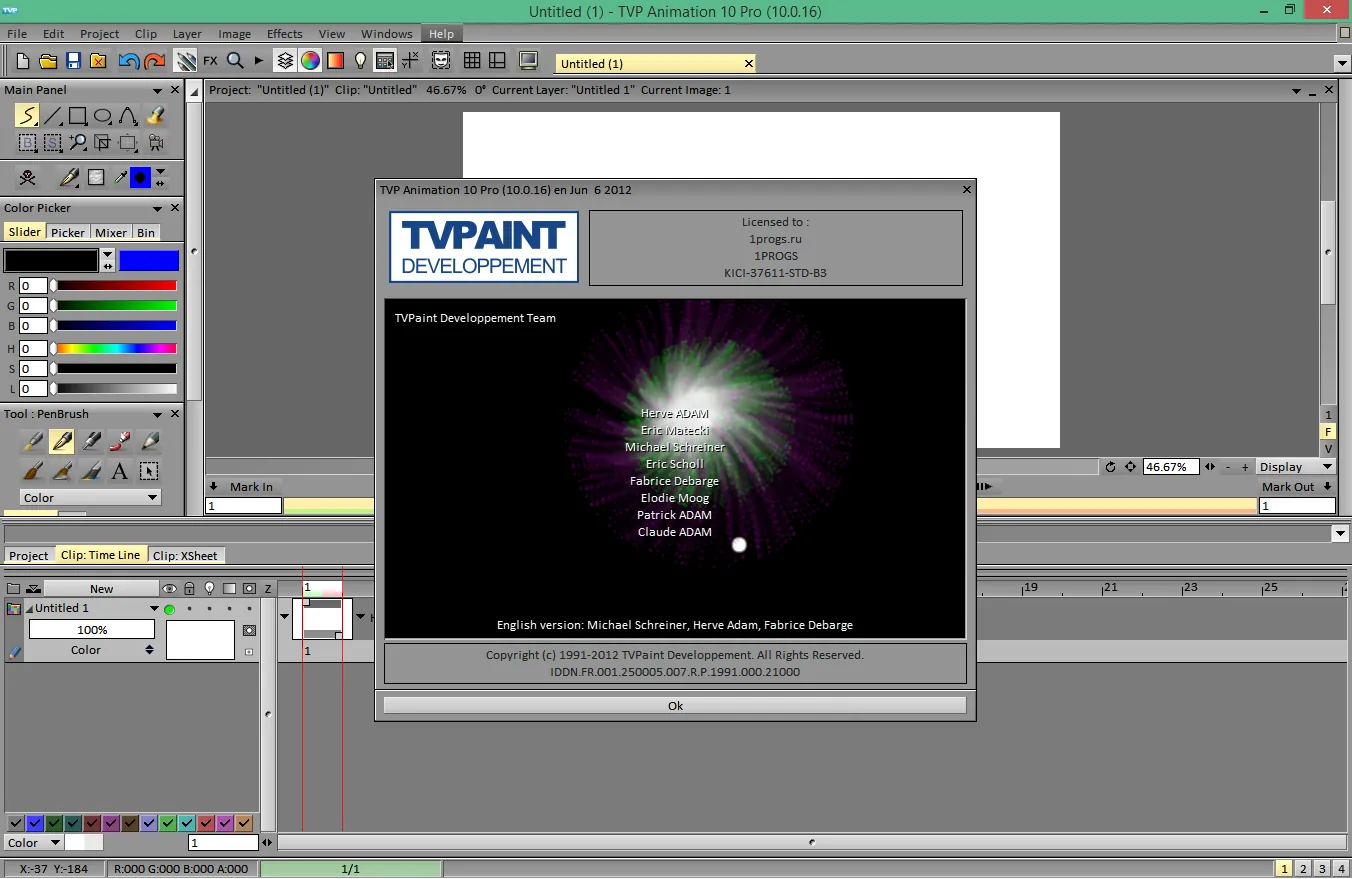
Task: Save project with the floppy disk icon
Action: (x=73, y=61)
